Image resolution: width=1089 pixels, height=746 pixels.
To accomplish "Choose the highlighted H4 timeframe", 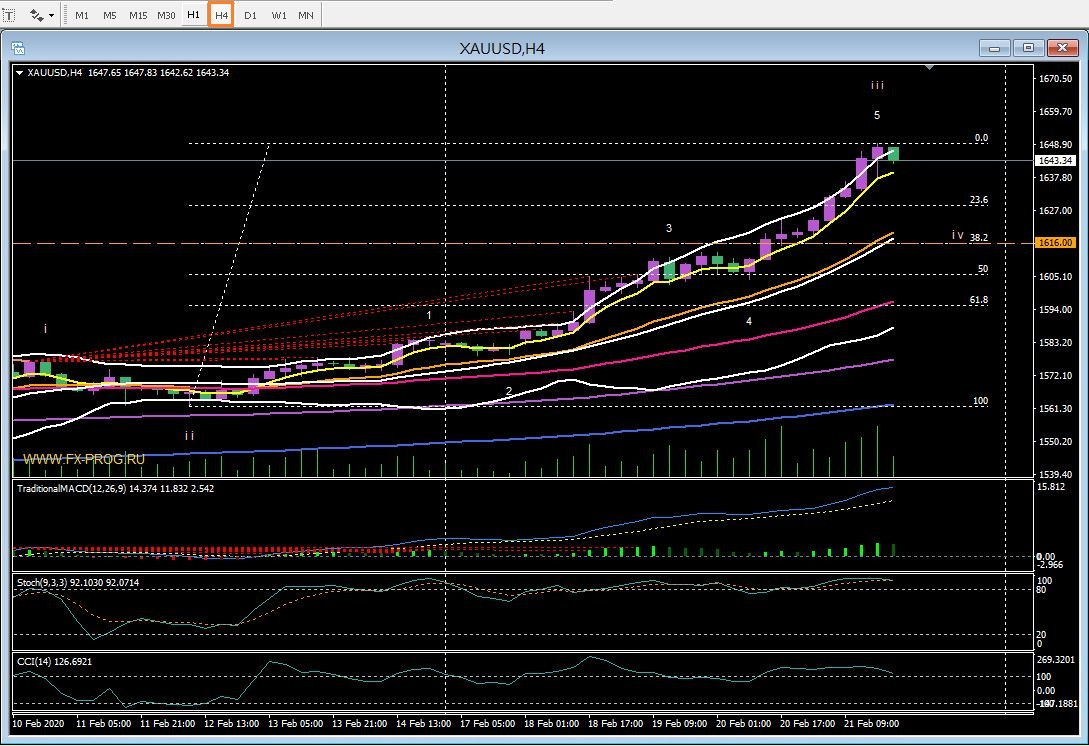I will pos(221,16).
